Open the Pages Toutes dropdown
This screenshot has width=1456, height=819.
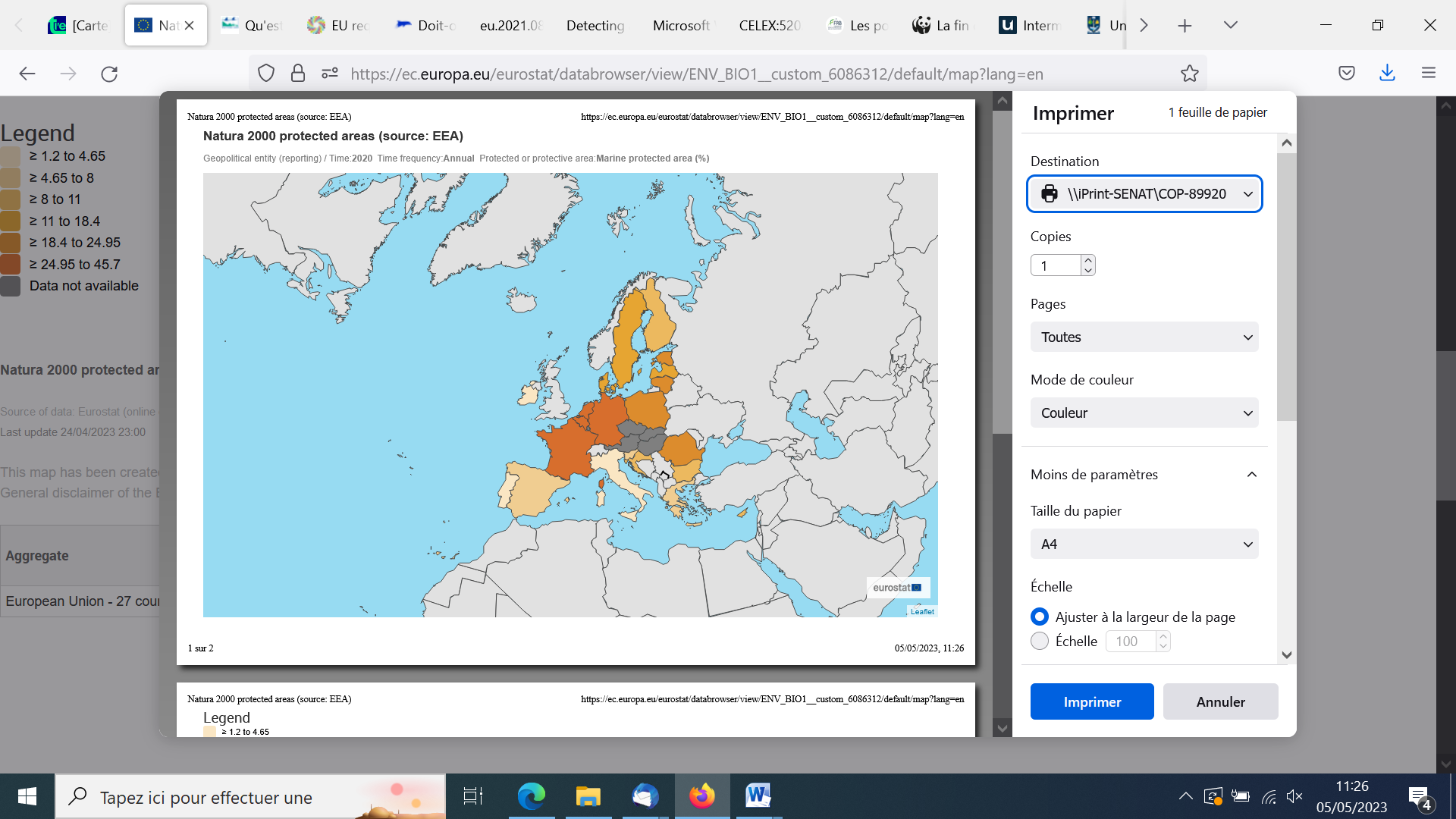1144,337
